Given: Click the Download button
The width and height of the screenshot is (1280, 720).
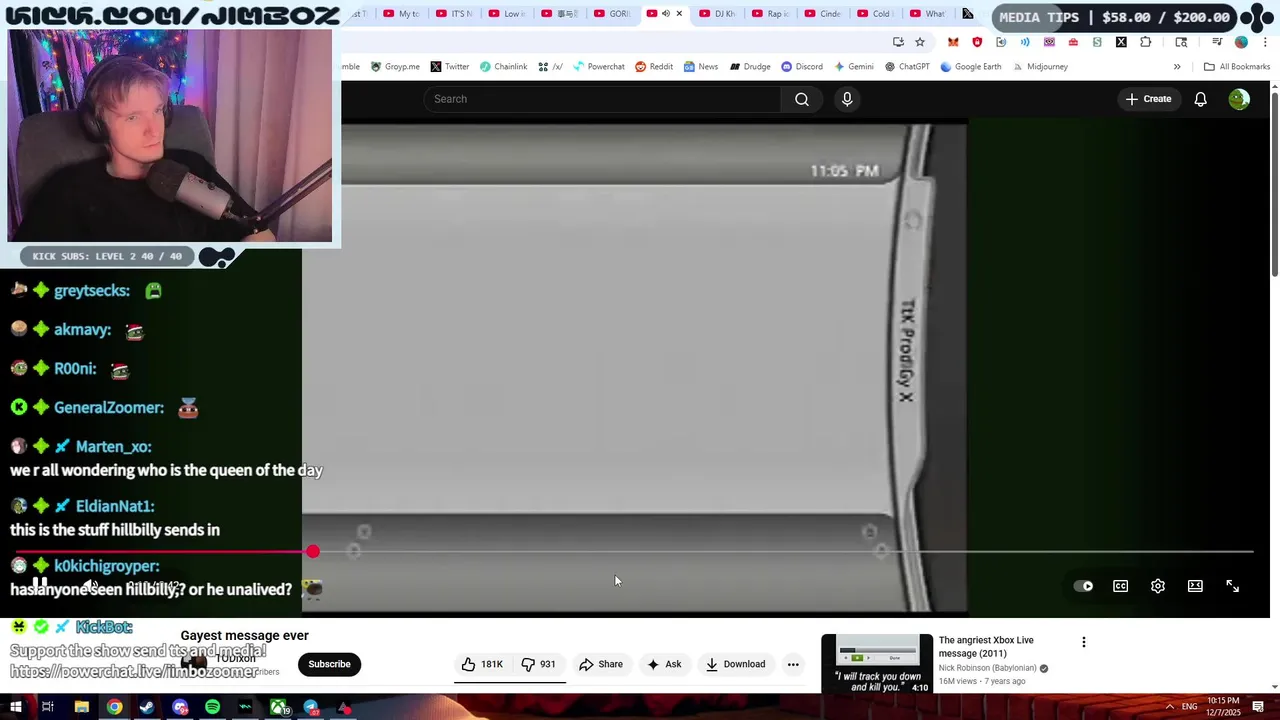Looking at the screenshot, I should (735, 664).
